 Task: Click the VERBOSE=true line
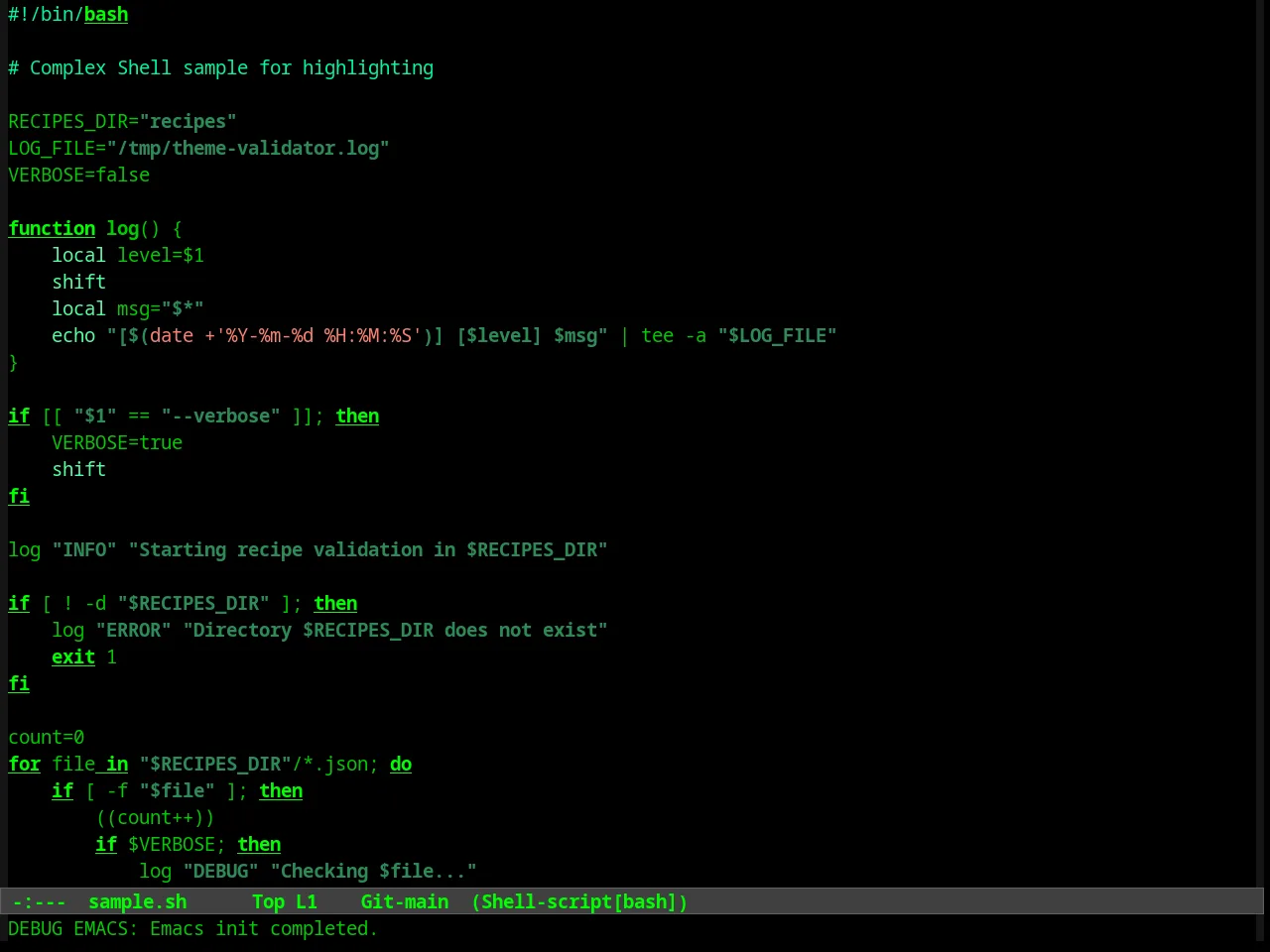pos(117,442)
